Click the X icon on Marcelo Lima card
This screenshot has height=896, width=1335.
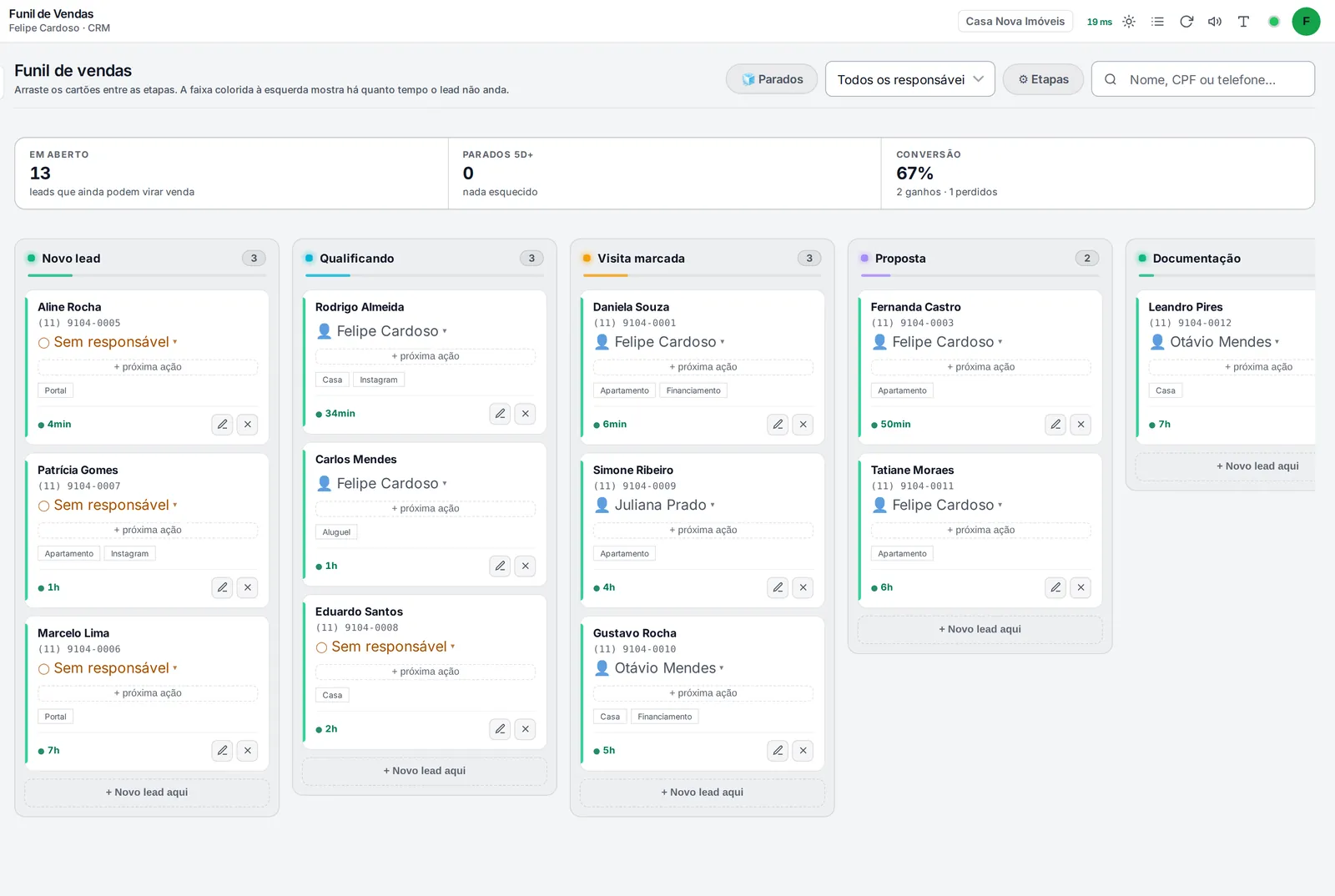point(248,751)
